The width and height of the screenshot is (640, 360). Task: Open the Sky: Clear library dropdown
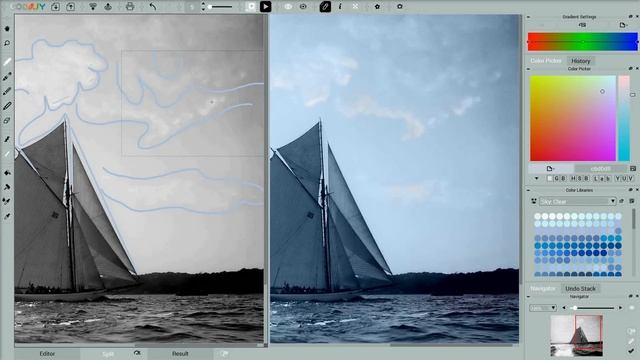pos(578,201)
